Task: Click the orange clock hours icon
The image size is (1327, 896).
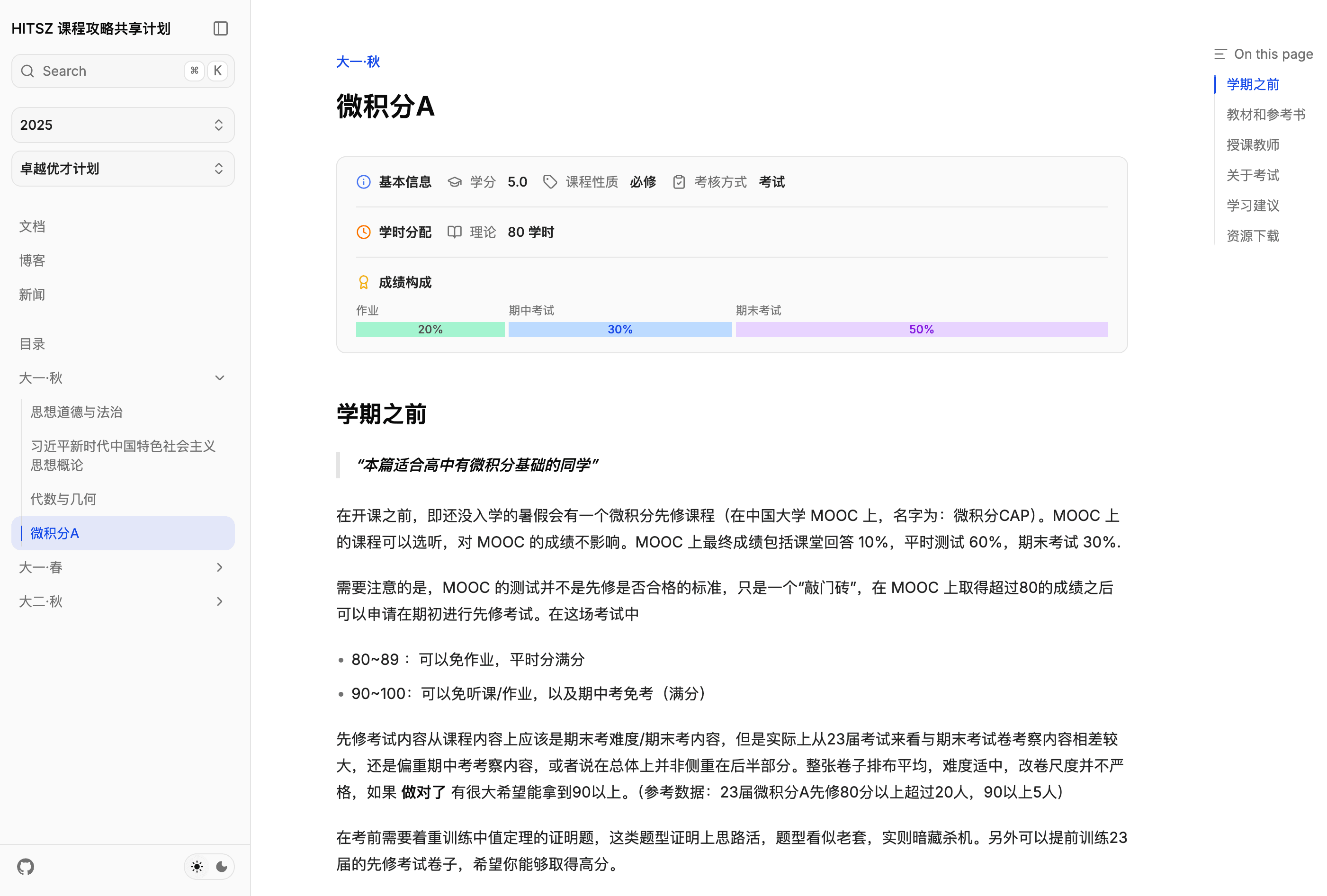Action: click(x=364, y=233)
